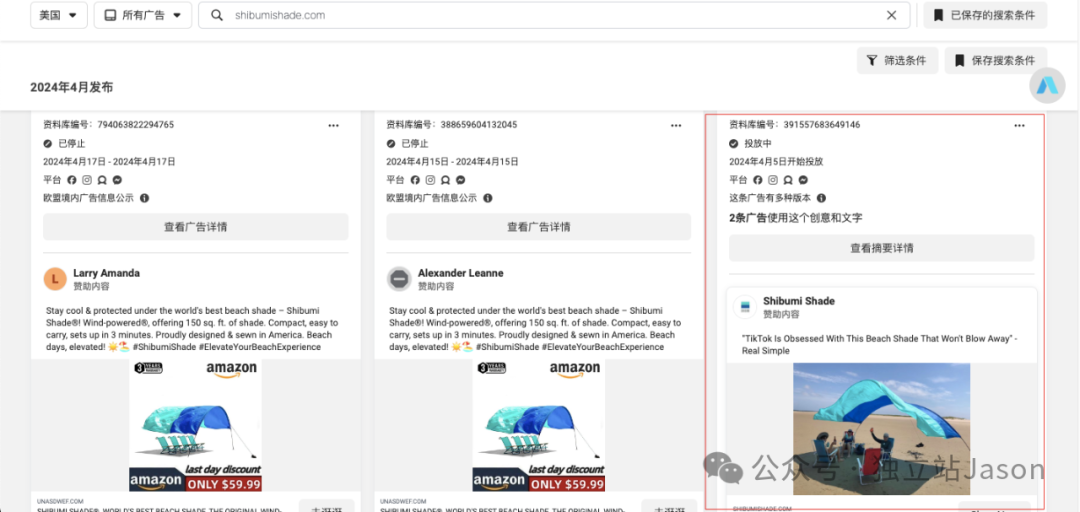The image size is (1080, 512).
Task: Select the ad copy under Alexander Leanne
Action: click(x=535, y=329)
